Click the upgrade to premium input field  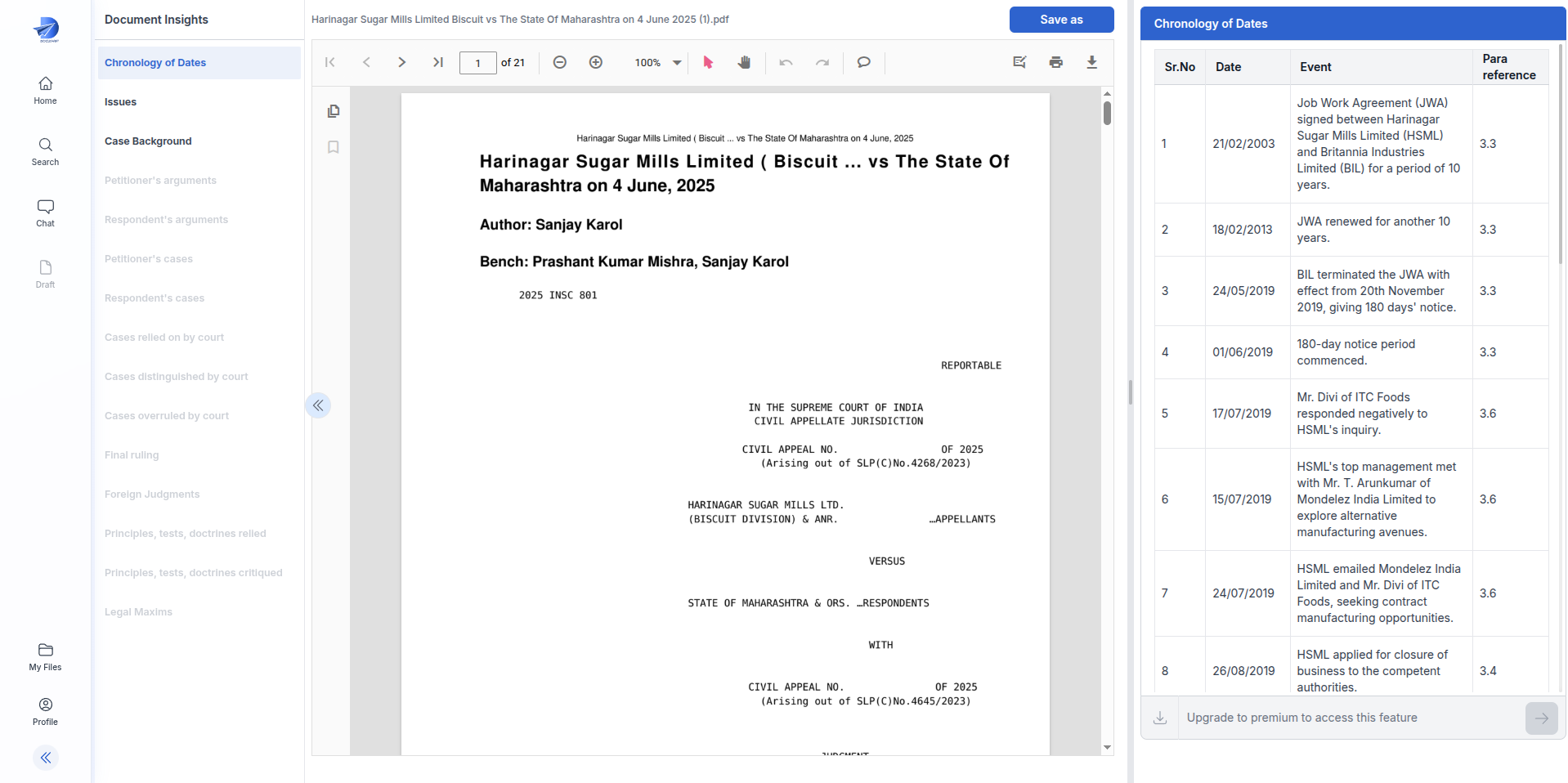pyautogui.click(x=1351, y=718)
